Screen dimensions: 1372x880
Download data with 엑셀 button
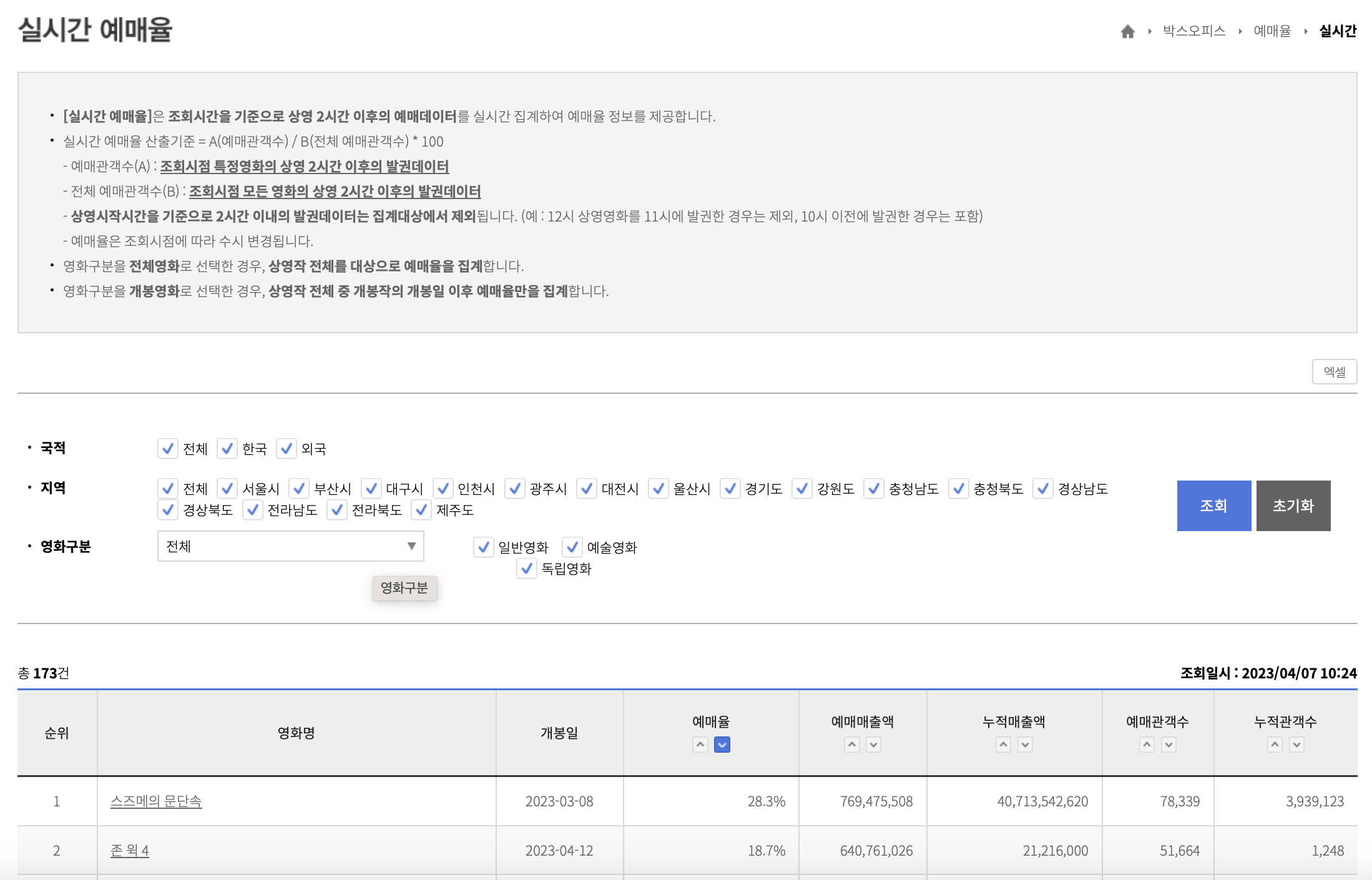[x=1335, y=372]
